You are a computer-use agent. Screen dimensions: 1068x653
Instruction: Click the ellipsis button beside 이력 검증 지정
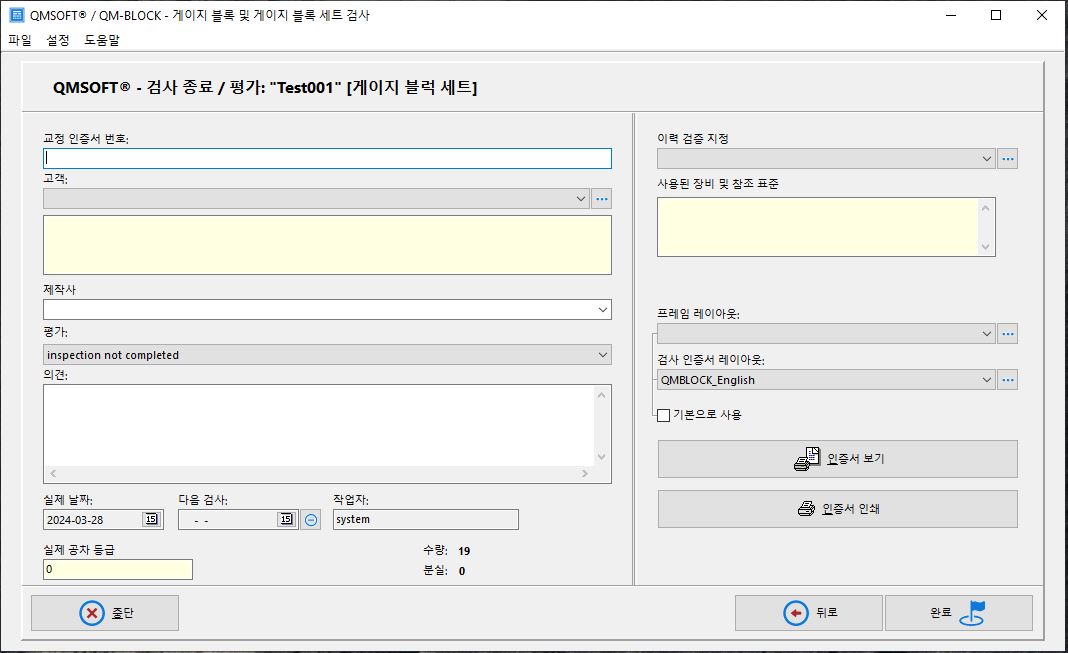(x=1008, y=159)
